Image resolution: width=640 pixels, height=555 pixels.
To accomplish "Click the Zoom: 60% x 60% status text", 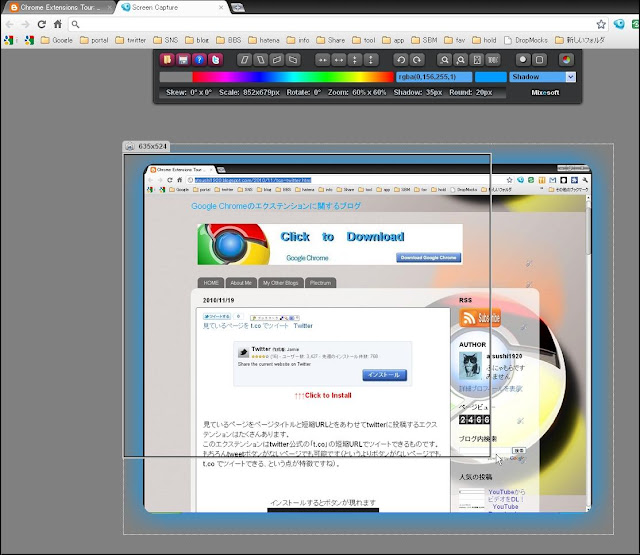I will pos(357,93).
